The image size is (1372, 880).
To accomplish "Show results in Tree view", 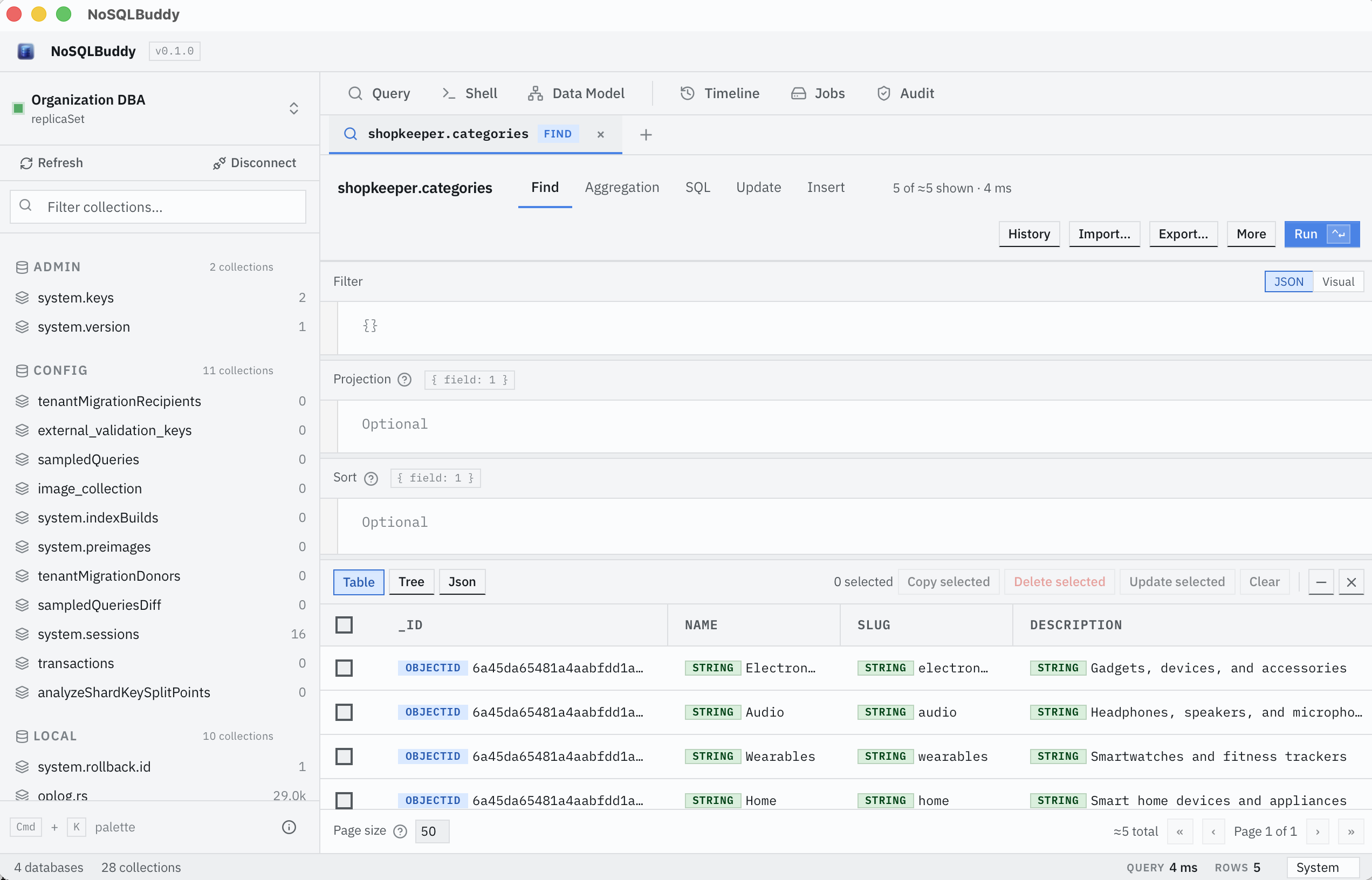I will point(411,582).
